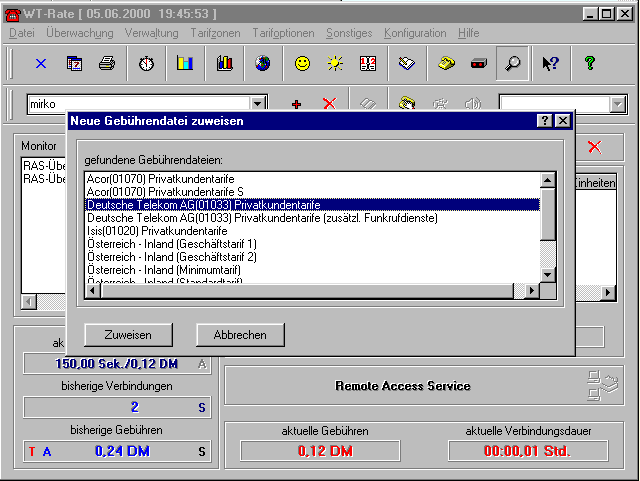Click the sun icon

[x=335, y=63]
